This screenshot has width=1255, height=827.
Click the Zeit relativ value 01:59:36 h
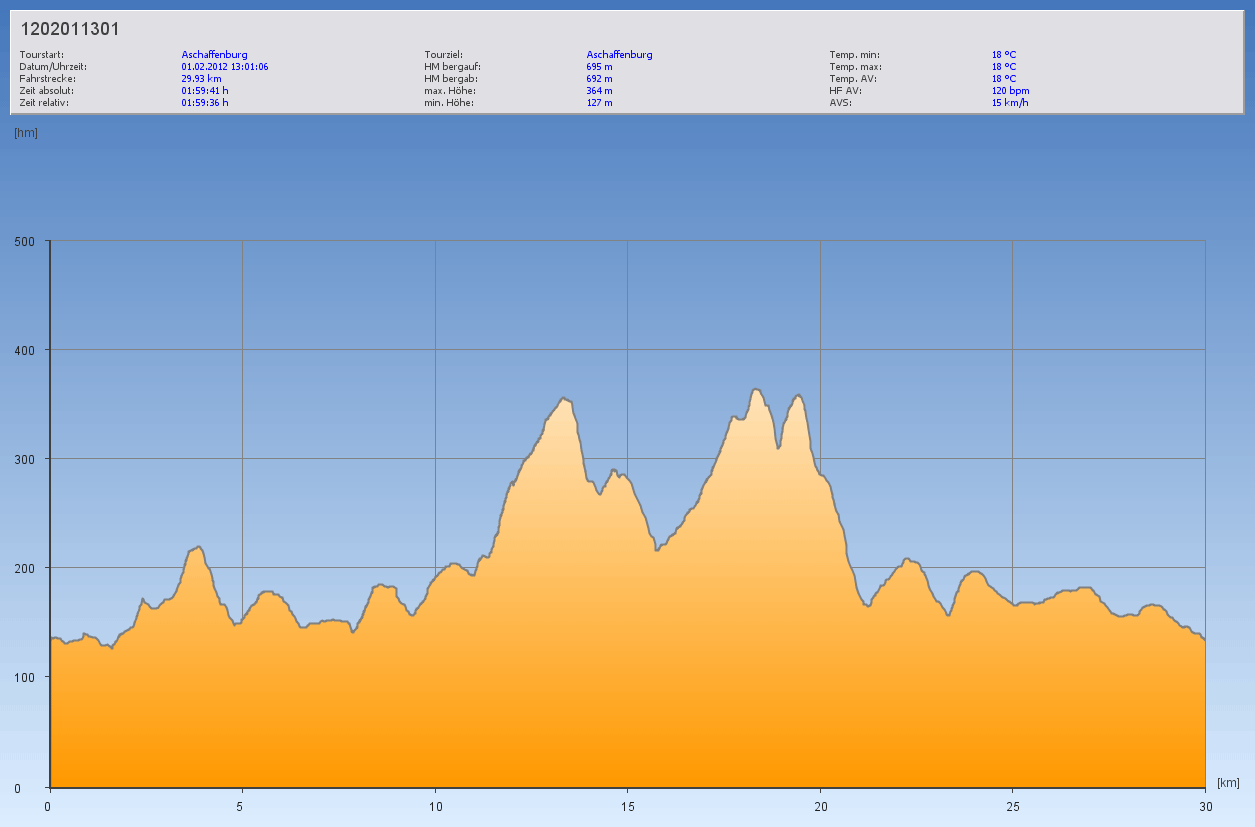(205, 103)
